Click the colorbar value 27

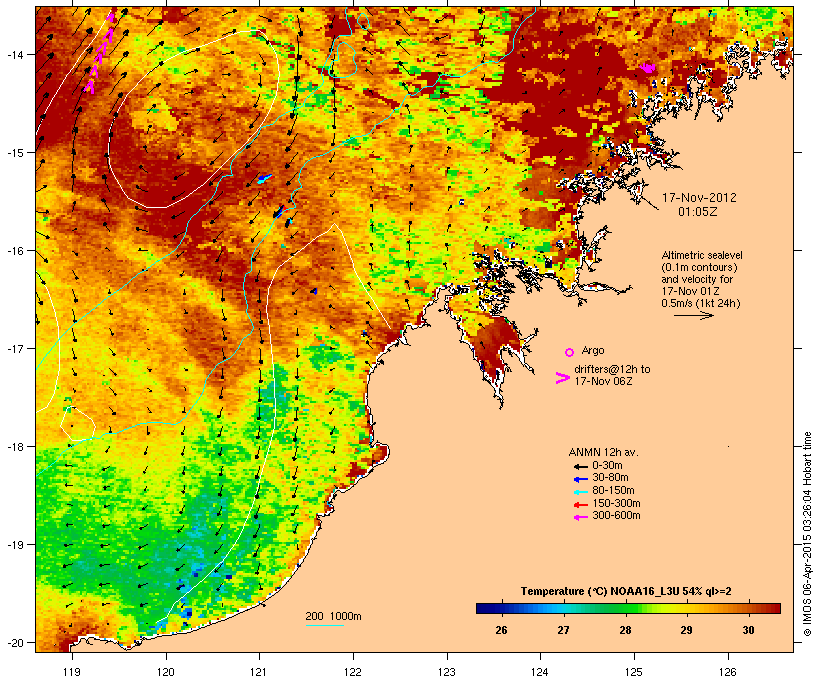563,630
